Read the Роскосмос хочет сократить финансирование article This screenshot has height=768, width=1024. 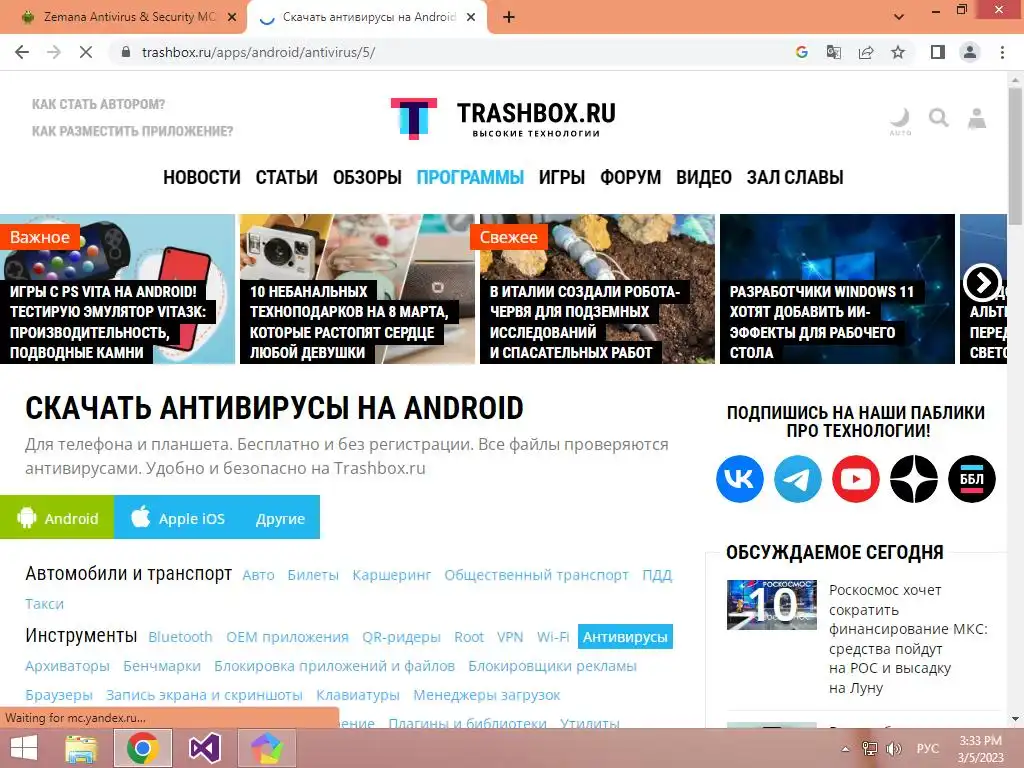click(x=908, y=639)
